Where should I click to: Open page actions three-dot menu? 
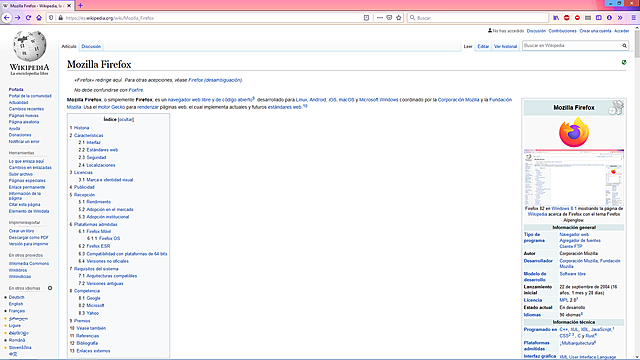[x=380, y=18]
